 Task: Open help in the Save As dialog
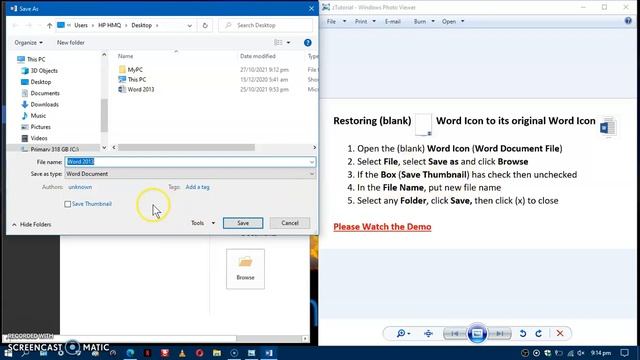308,42
